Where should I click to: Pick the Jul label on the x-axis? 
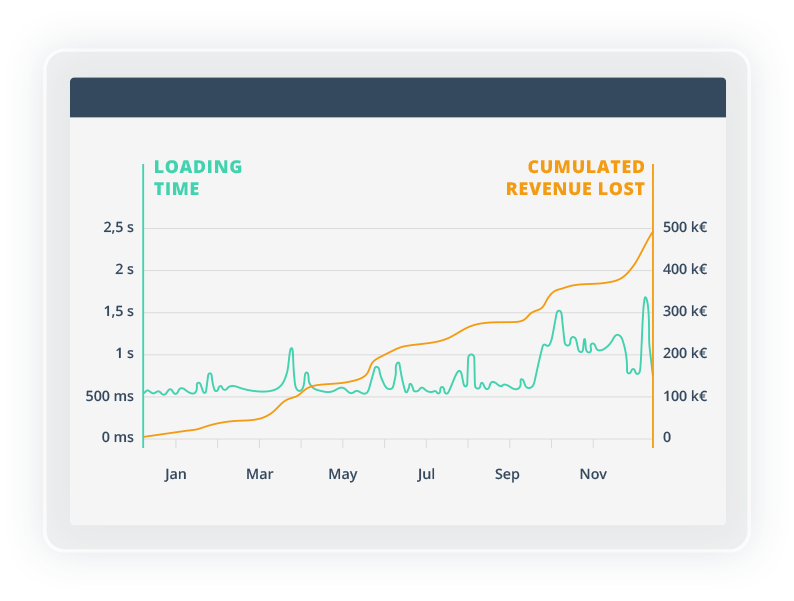point(427,474)
